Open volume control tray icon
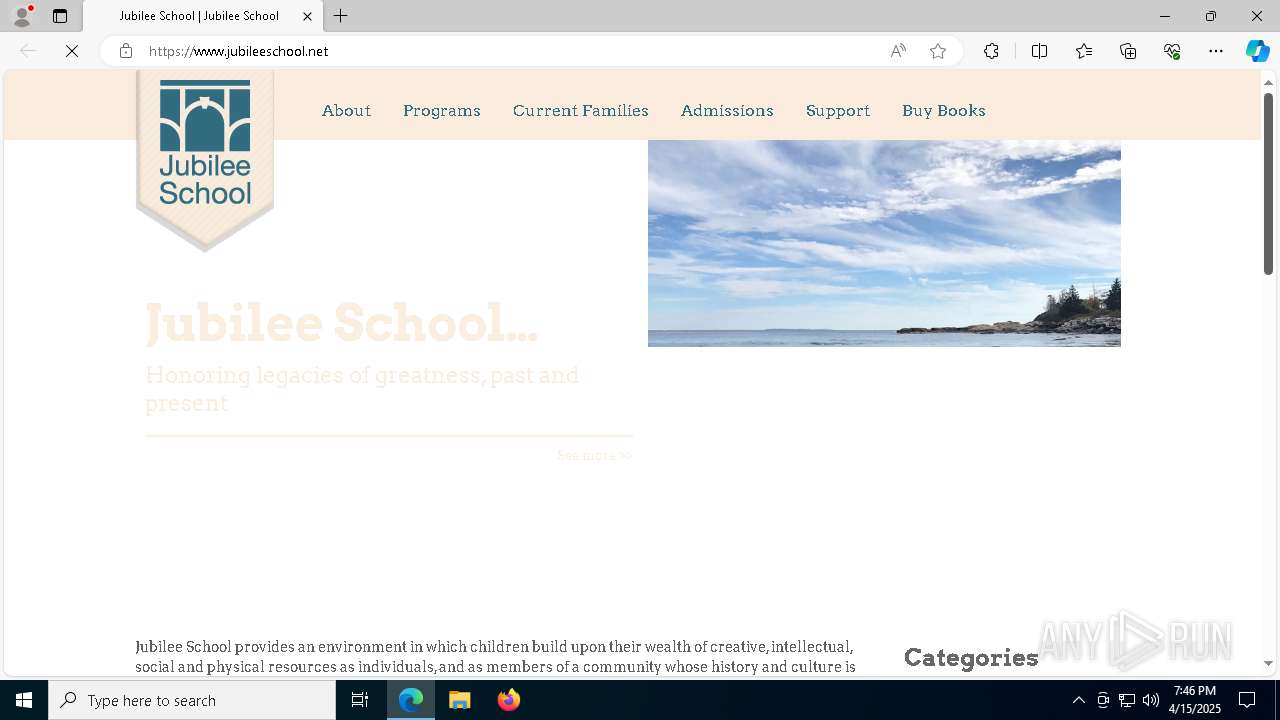 click(1151, 700)
